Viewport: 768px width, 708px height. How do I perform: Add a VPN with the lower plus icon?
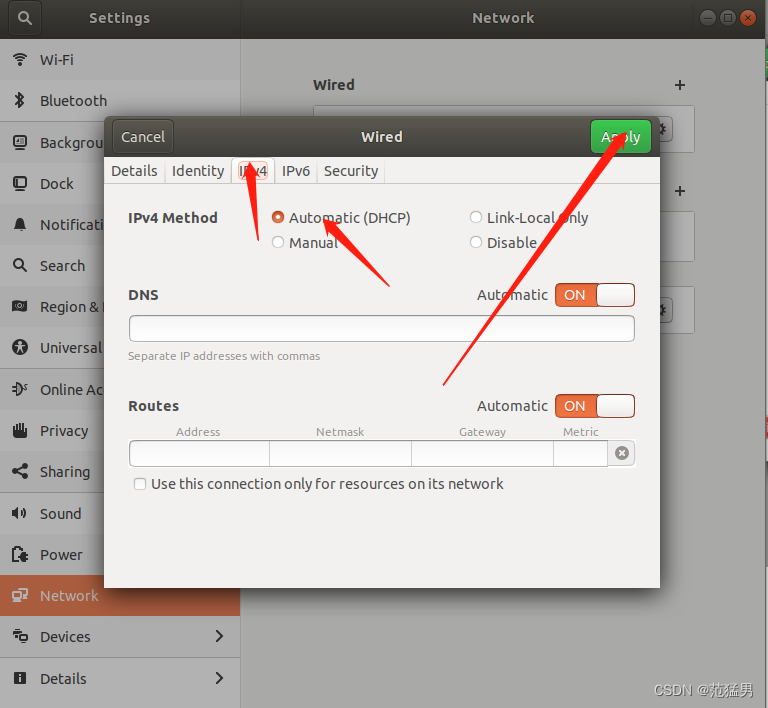pos(679,191)
